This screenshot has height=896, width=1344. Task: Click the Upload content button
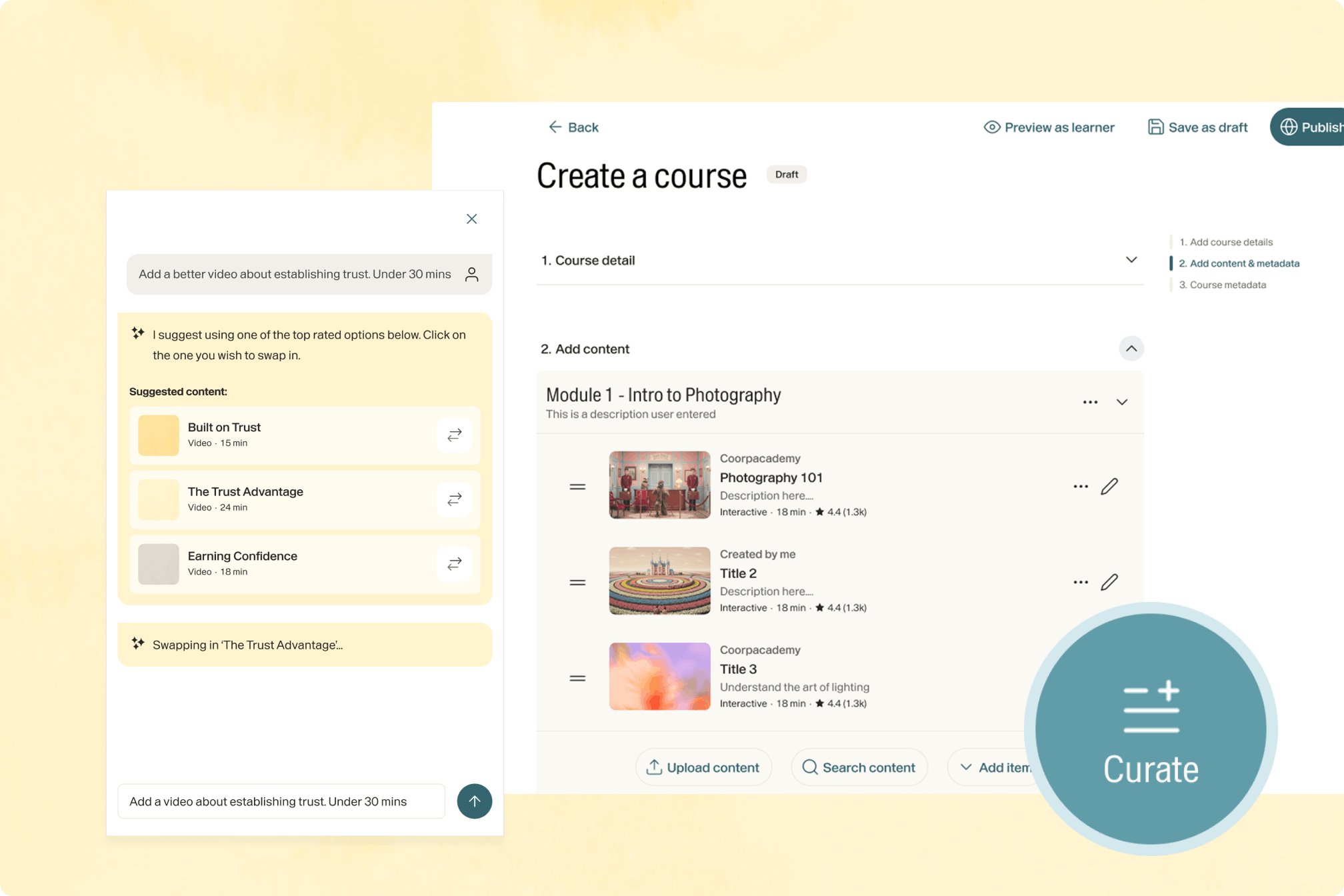tap(703, 767)
